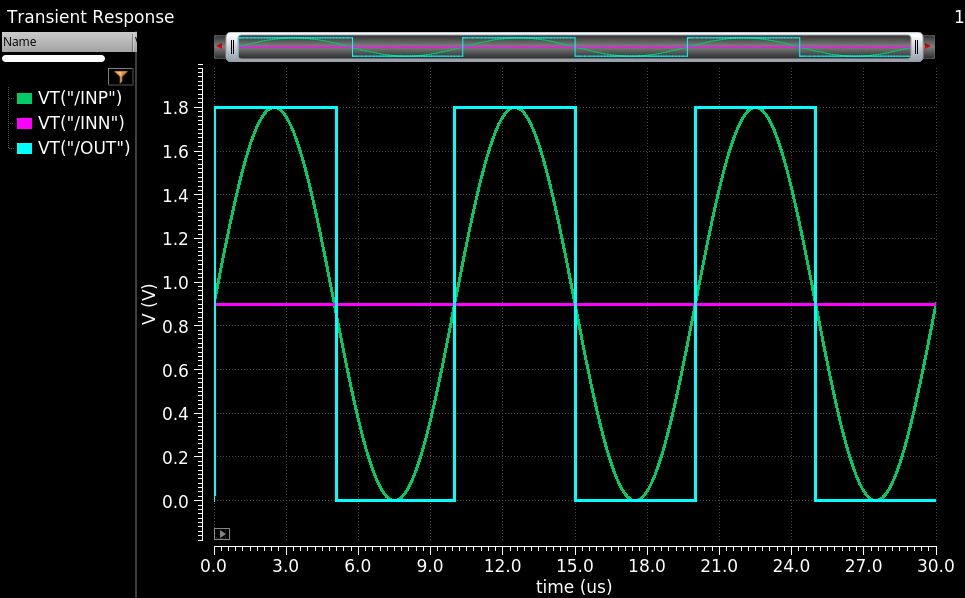Expand the tree branch for VT("/INP")
965x598 pixels.
(9, 97)
